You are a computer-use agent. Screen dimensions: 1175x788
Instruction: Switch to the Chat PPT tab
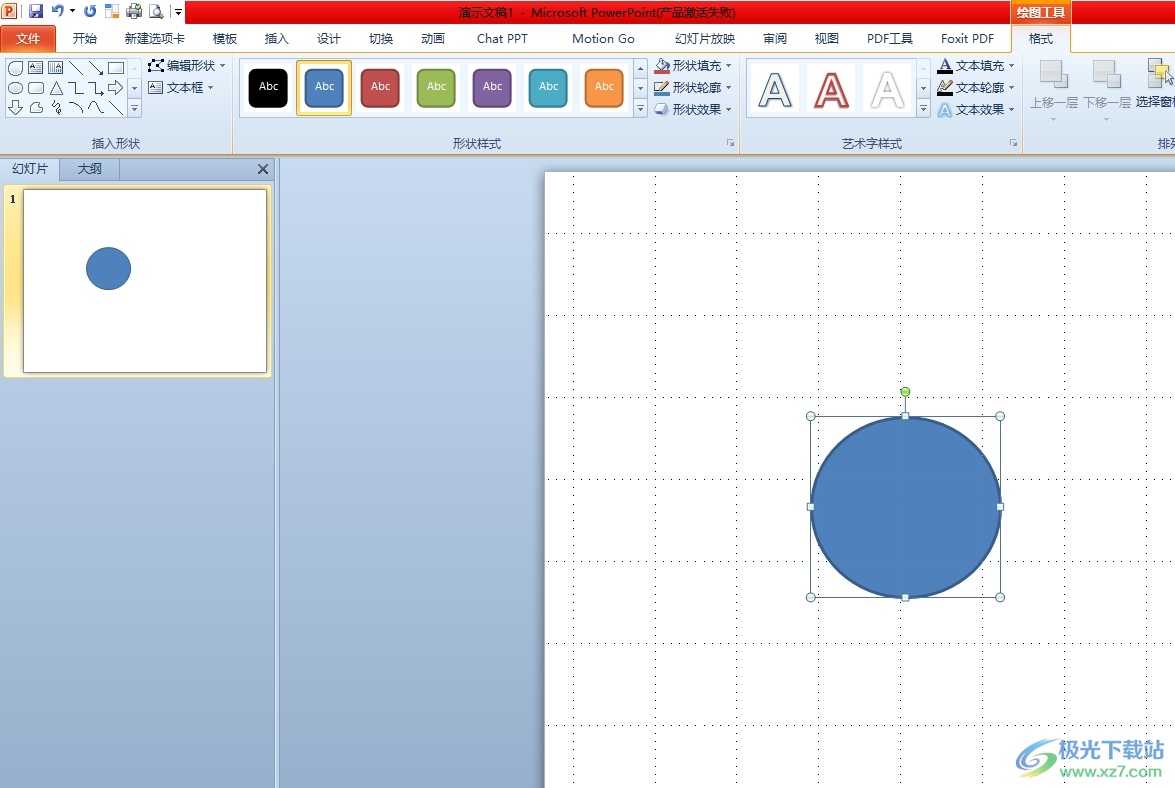click(502, 38)
